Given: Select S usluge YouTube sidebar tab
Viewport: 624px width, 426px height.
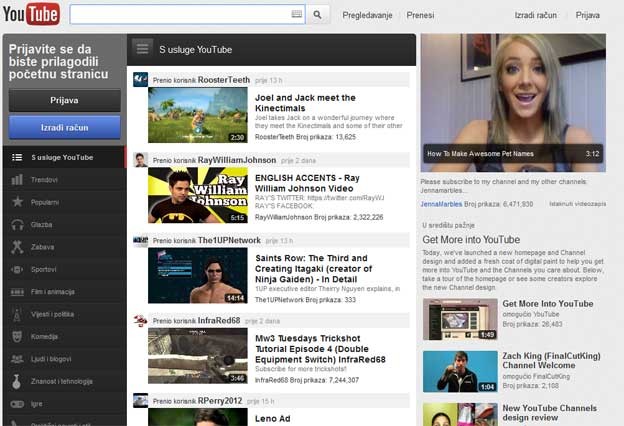Looking at the screenshot, I should [x=62, y=157].
